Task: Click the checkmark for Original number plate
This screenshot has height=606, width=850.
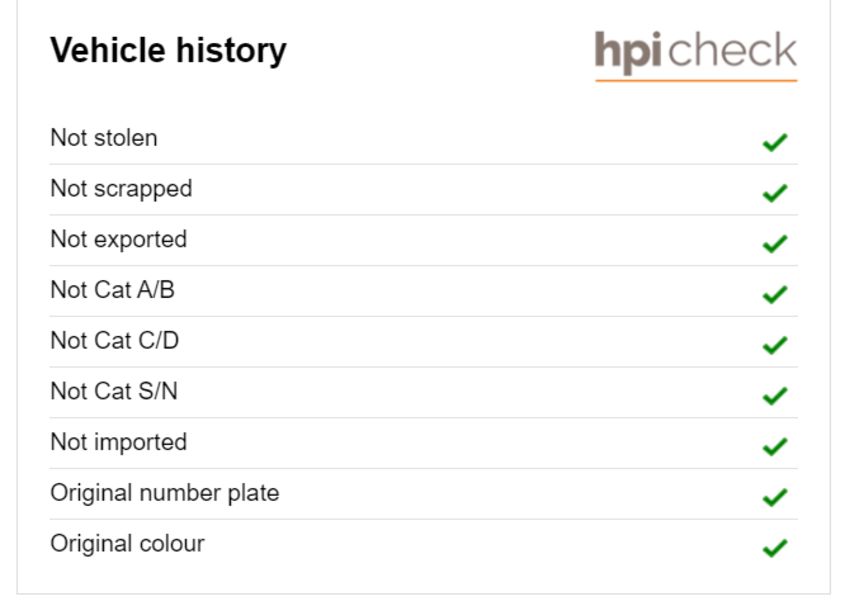Action: 775,497
